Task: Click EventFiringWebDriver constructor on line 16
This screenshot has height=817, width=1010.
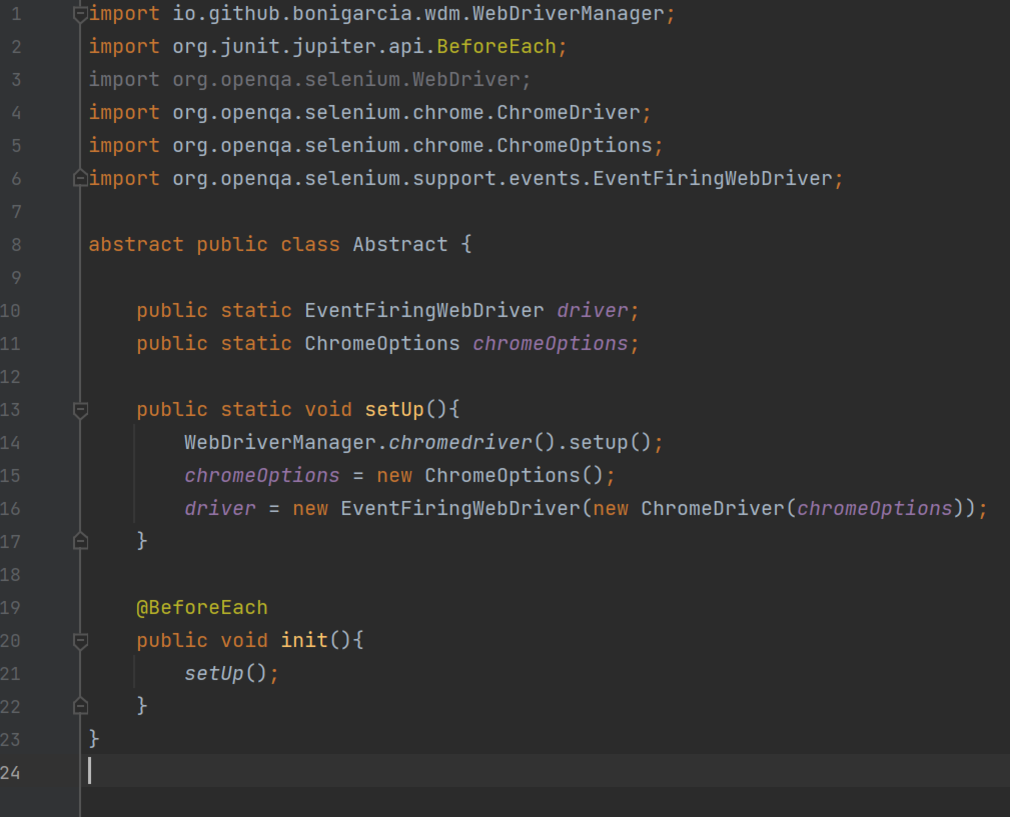Action: (x=461, y=508)
